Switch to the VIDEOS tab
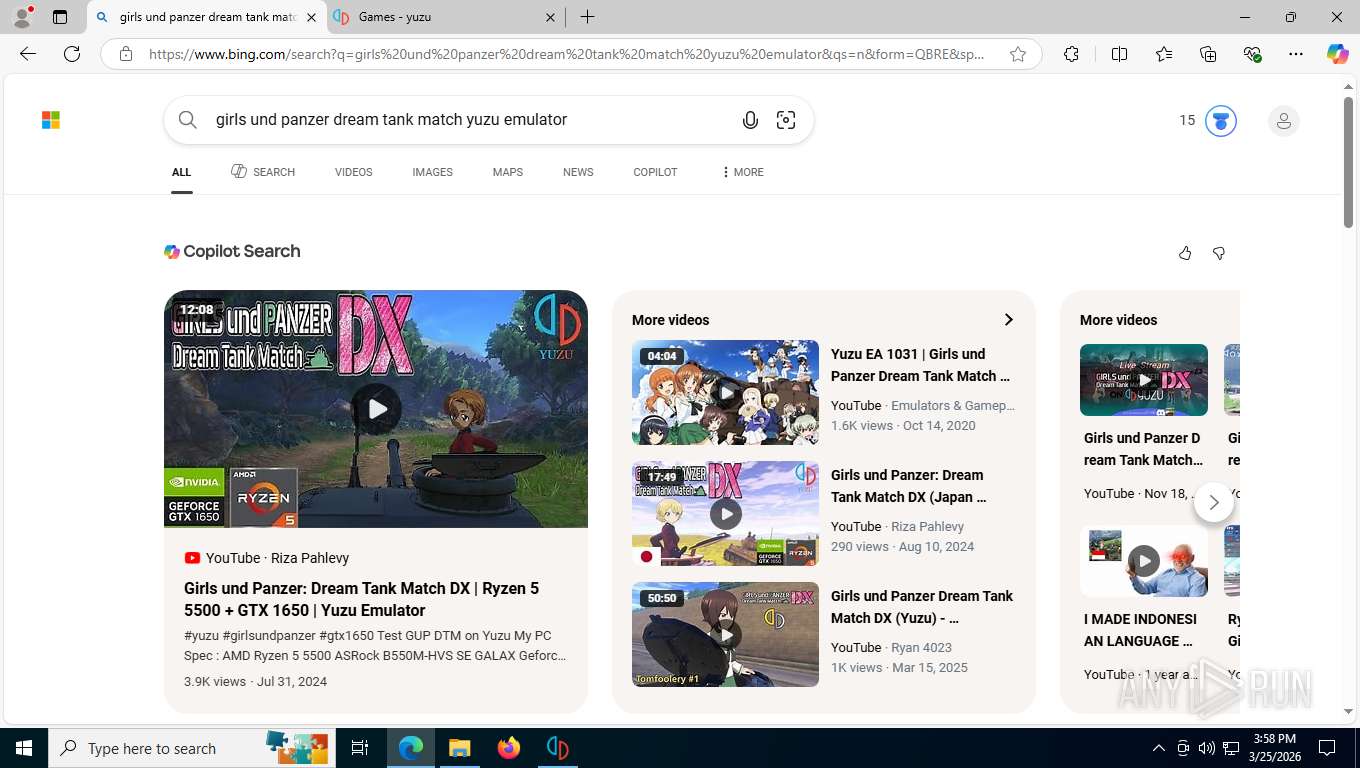The height and width of the screenshot is (768, 1360). click(354, 172)
